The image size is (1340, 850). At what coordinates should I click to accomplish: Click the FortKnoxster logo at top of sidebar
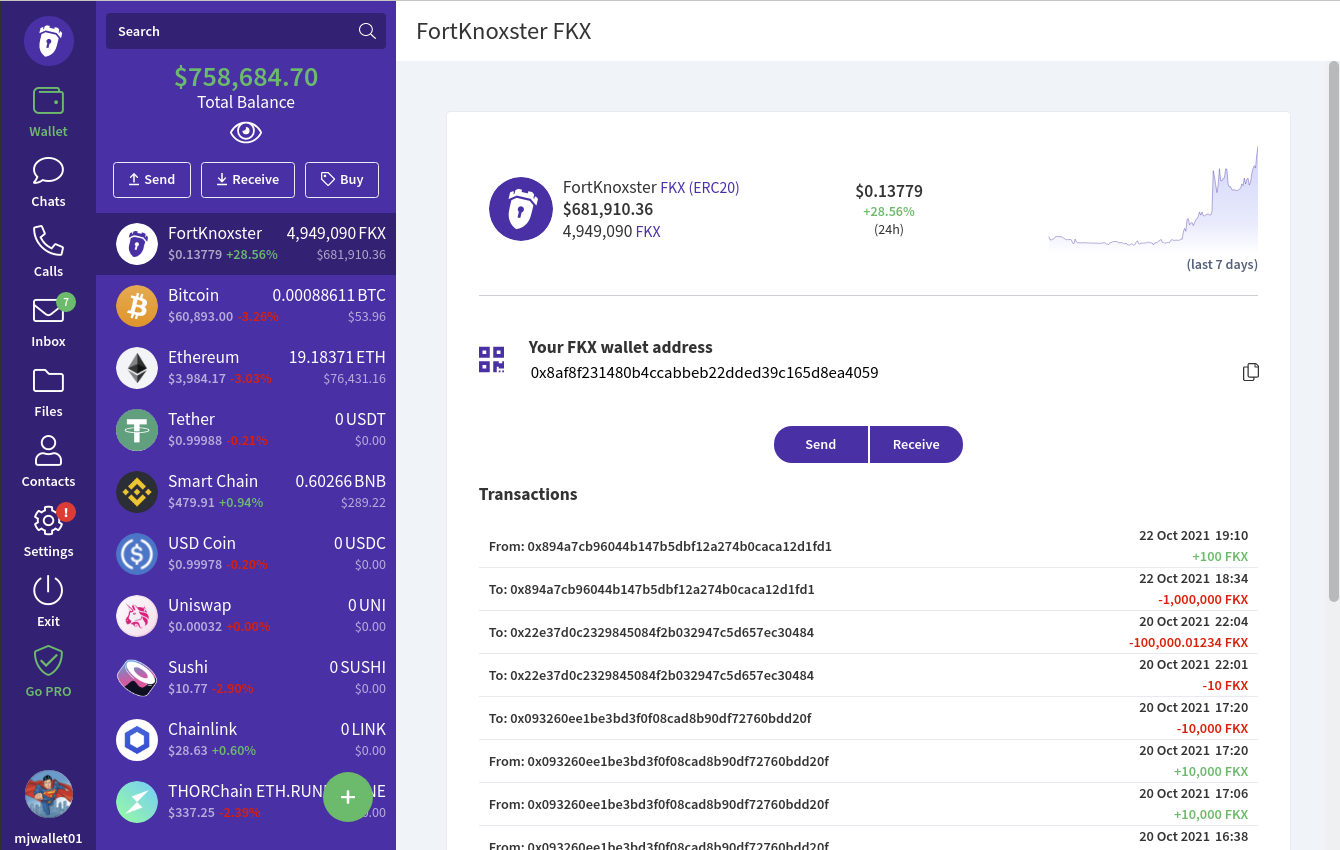coord(49,41)
